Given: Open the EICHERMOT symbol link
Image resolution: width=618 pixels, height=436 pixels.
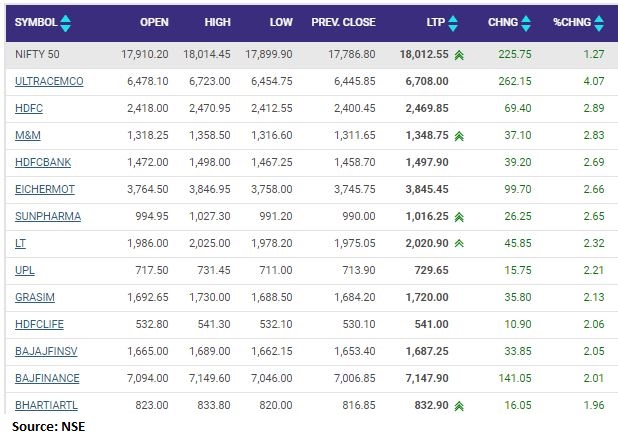Looking at the screenshot, I should click(x=45, y=189).
